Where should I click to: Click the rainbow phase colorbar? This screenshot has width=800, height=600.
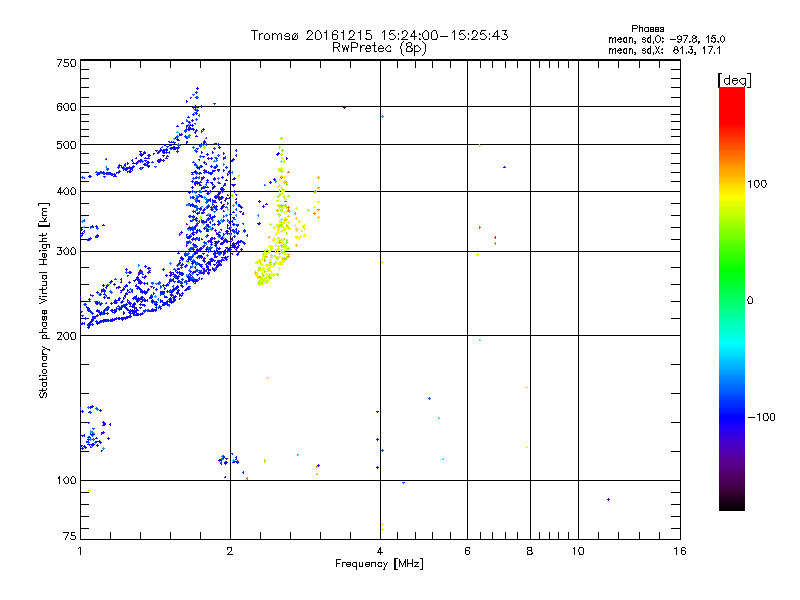click(732, 299)
